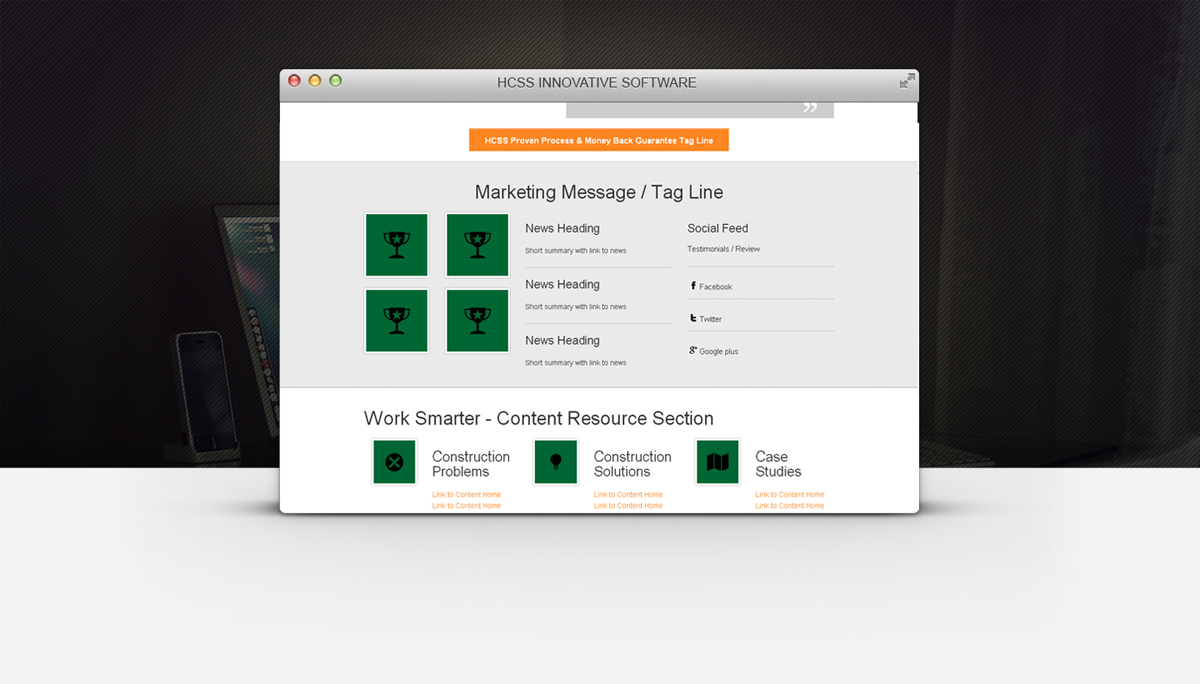The image size is (1200, 684).
Task: Click Work Smarter - Content Resource Section heading
Action: 539,418
